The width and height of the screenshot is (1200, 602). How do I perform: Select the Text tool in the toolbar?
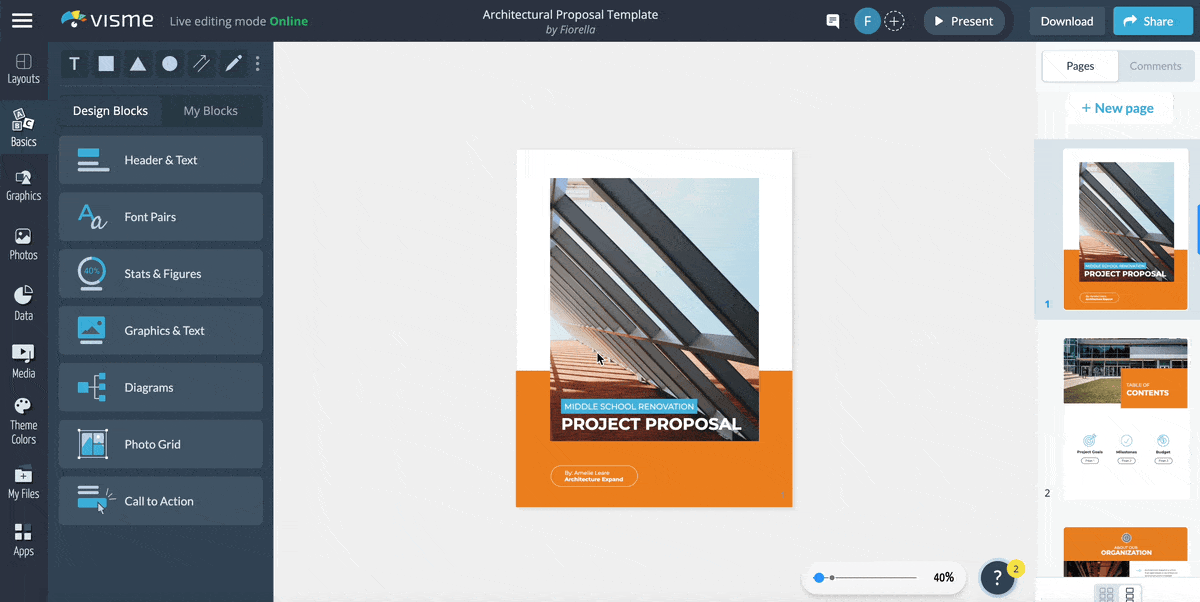pos(74,63)
